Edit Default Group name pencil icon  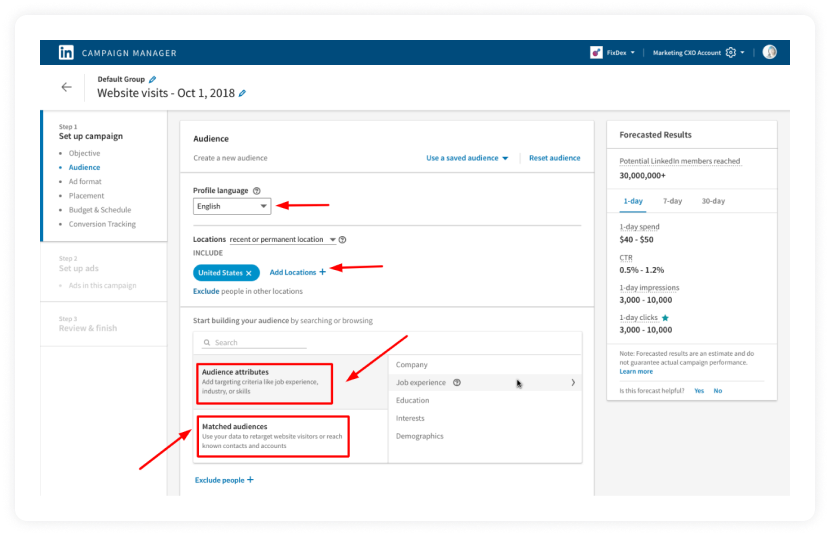coord(152,79)
